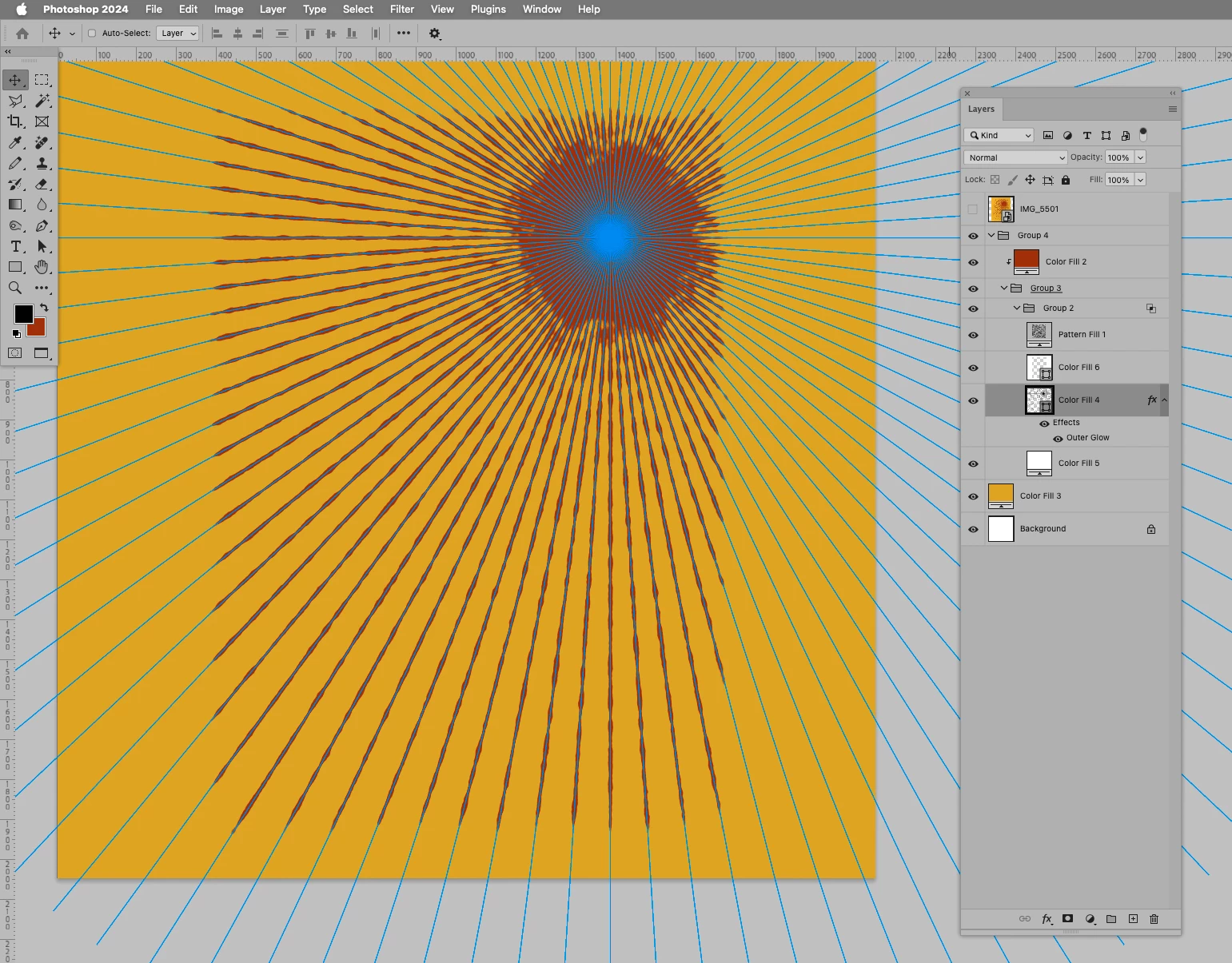Select the Blur tool
The image size is (1232, 963).
click(42, 205)
